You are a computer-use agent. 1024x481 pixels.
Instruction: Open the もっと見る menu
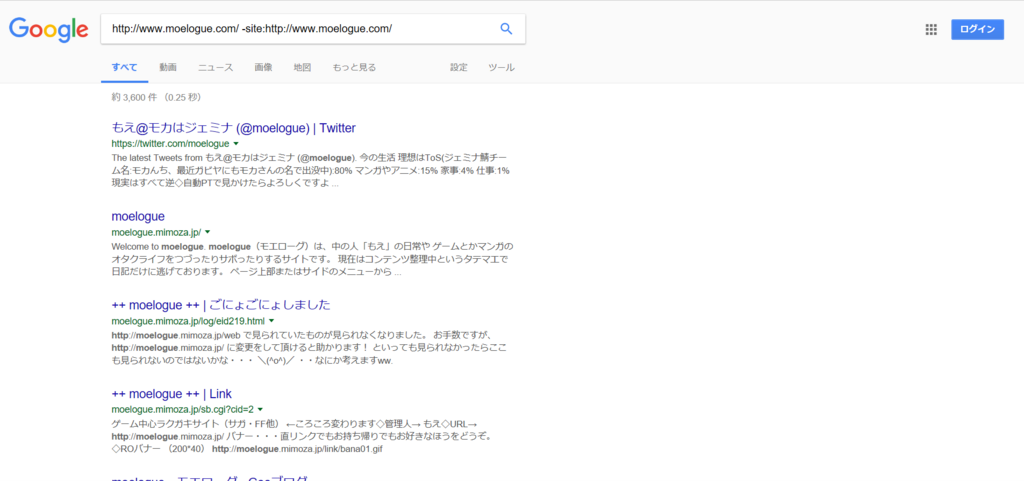click(354, 67)
